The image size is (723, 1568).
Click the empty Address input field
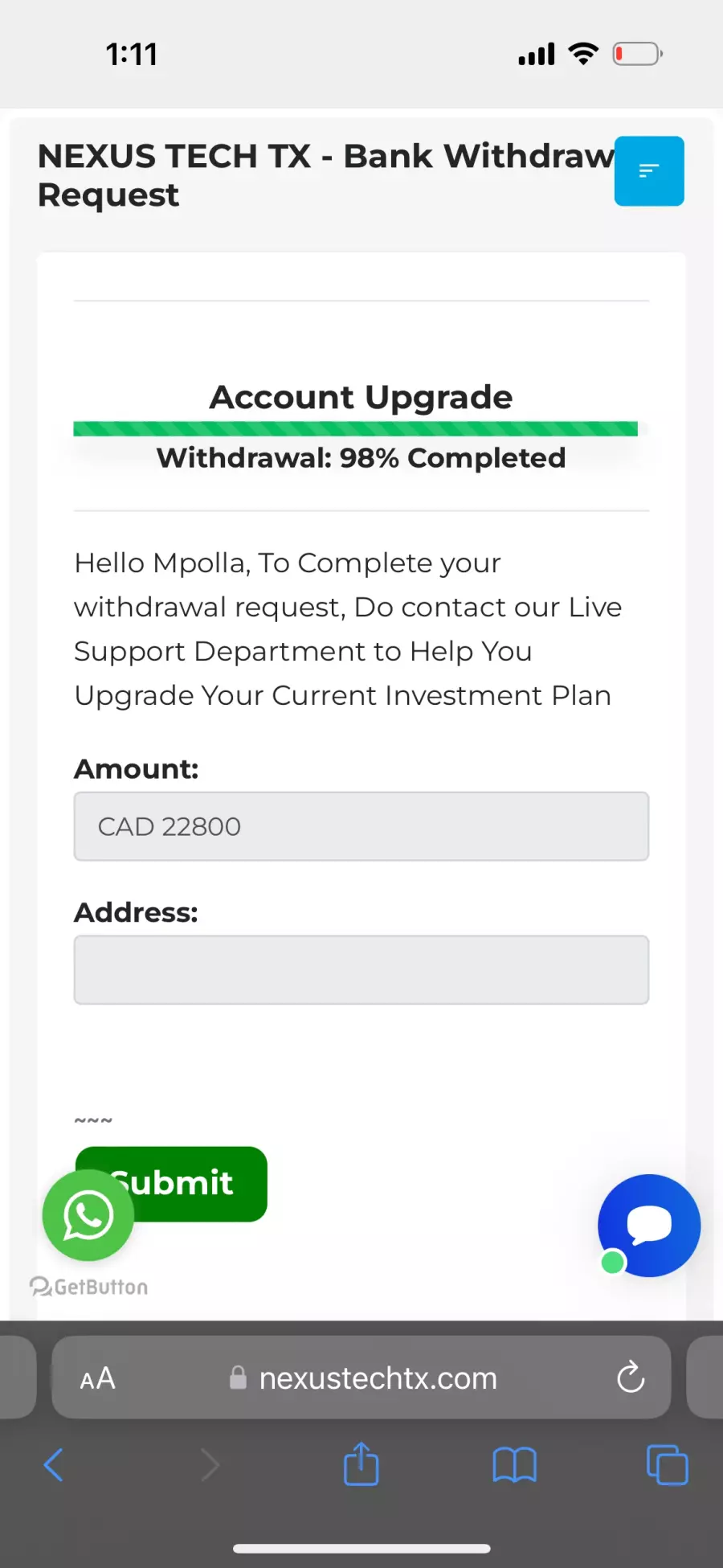coord(361,969)
